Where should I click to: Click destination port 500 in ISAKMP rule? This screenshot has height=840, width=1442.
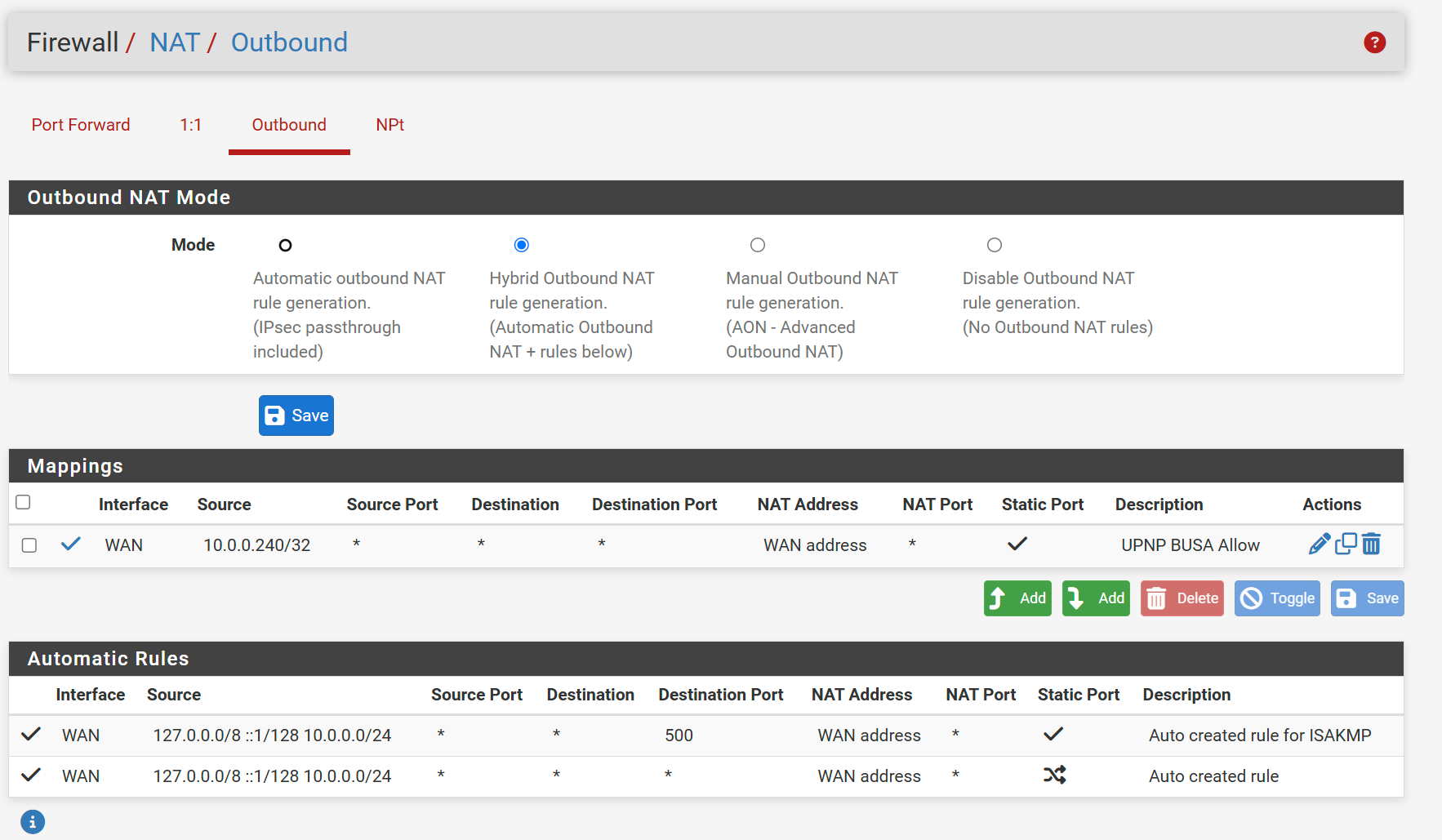point(679,736)
